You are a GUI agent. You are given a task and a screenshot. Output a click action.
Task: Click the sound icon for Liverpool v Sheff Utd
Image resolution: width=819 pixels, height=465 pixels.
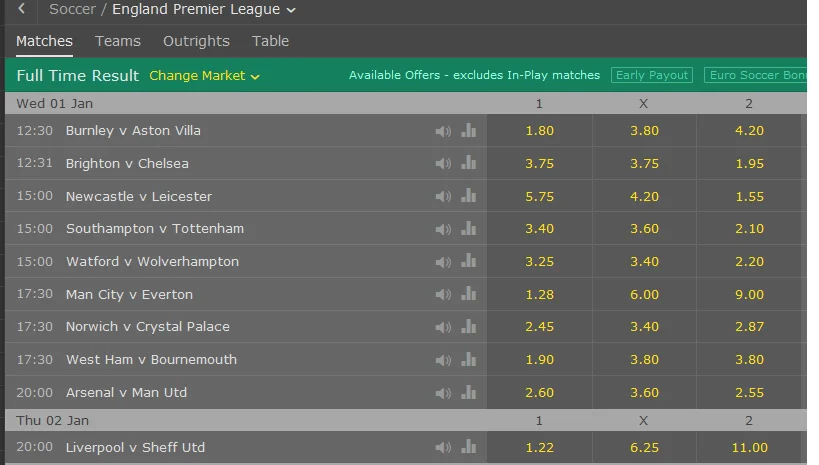click(443, 447)
